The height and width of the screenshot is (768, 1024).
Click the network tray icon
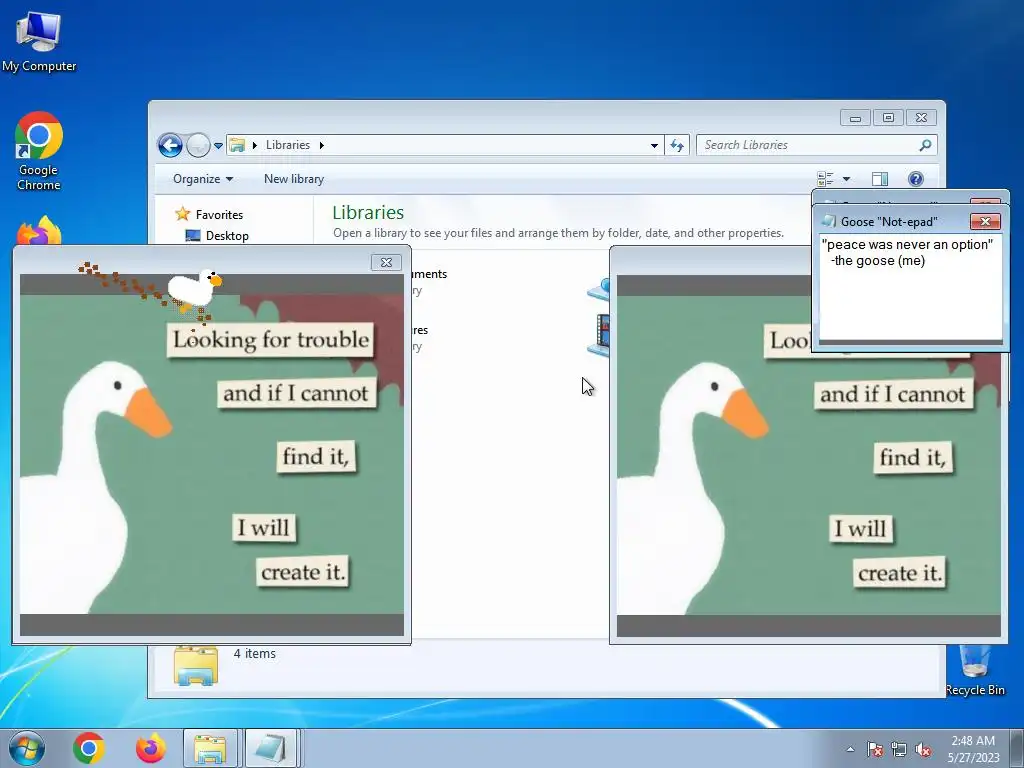pyautogui.click(x=899, y=749)
